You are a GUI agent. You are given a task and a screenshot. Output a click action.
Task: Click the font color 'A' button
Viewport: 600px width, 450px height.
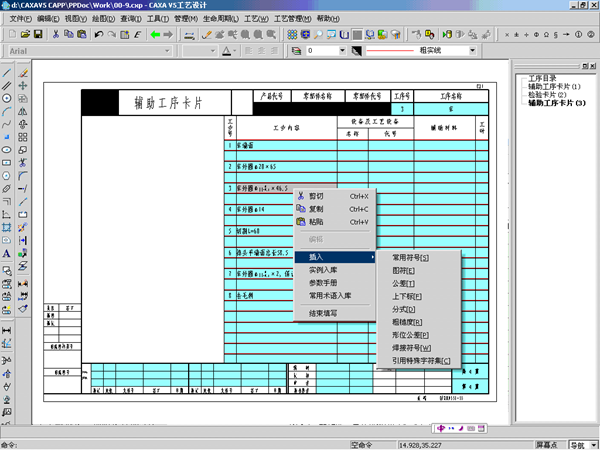[227, 50]
